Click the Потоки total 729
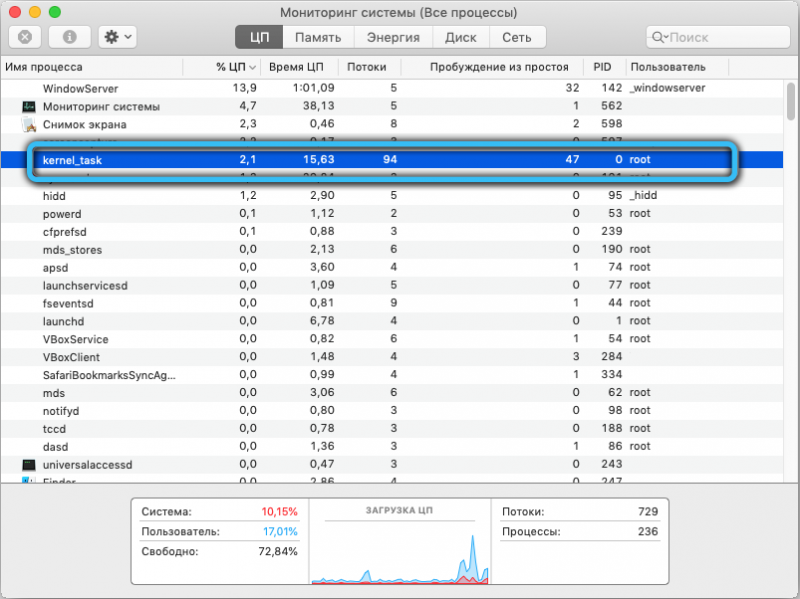The width and height of the screenshot is (800, 599). (x=647, y=512)
